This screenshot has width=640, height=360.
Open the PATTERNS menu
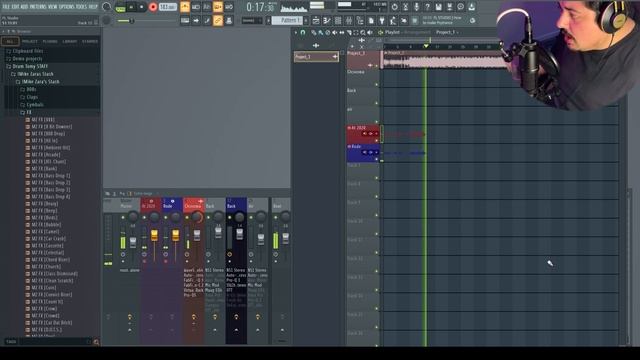click(x=38, y=7)
